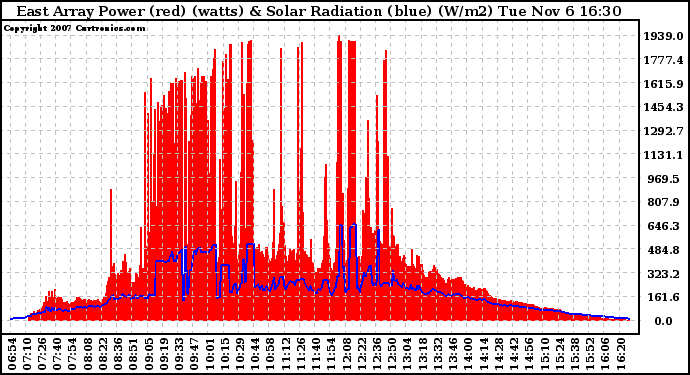
Task: Click the 13:04 time label
Action: [407, 354]
